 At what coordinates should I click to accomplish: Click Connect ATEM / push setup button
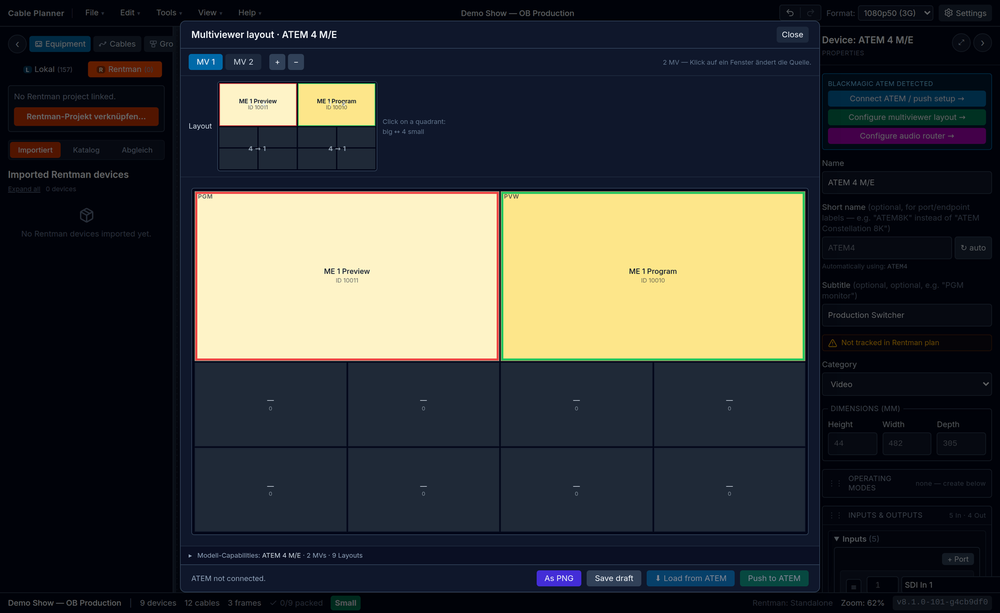point(906,99)
